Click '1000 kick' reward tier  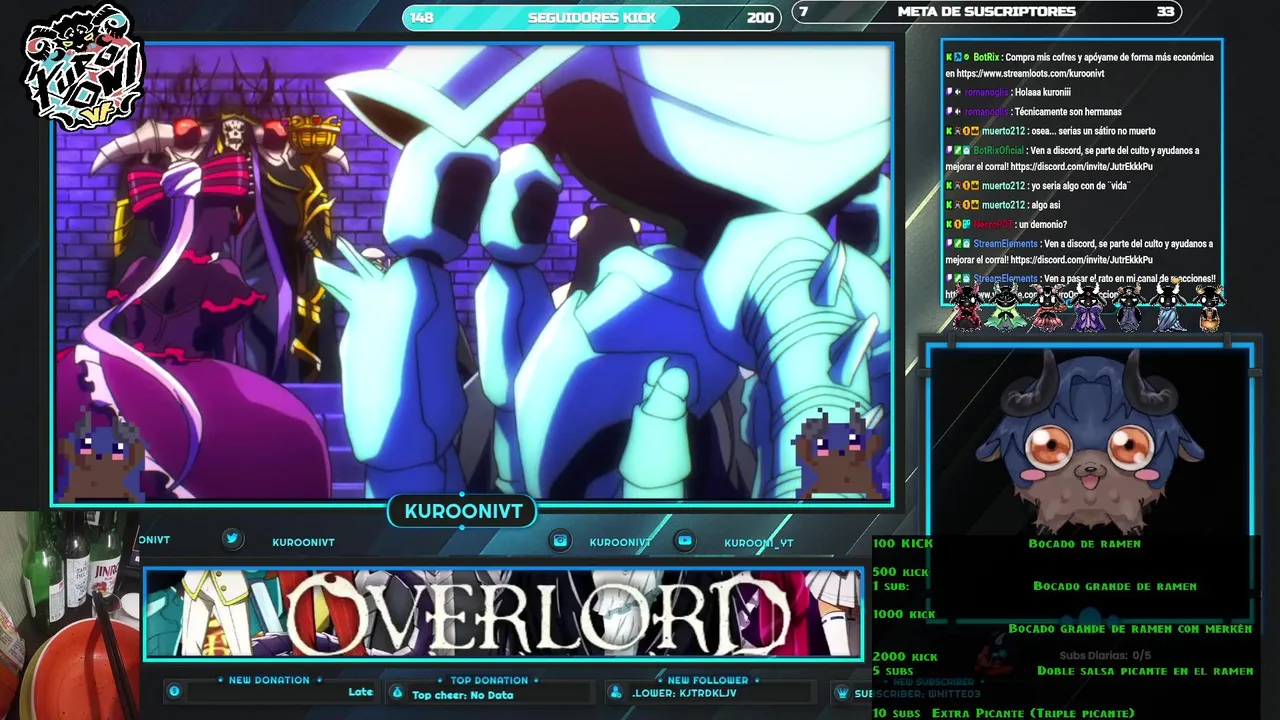coord(904,614)
